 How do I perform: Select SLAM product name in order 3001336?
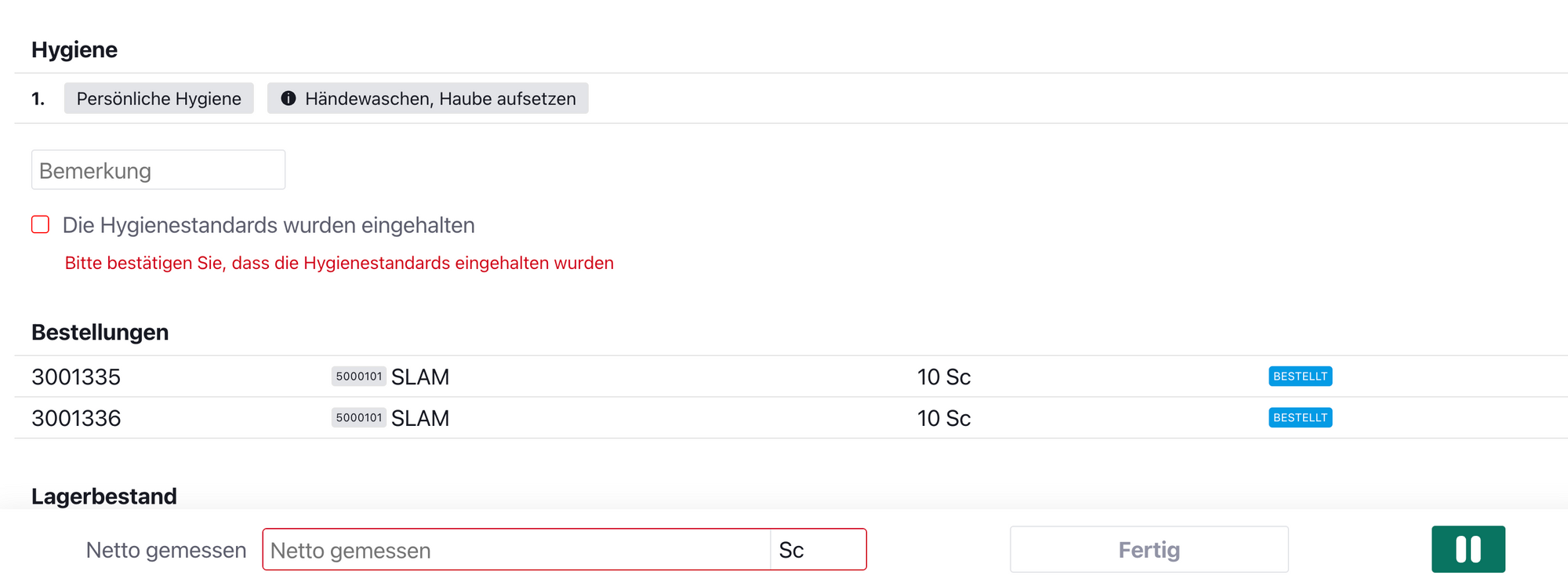[420, 418]
